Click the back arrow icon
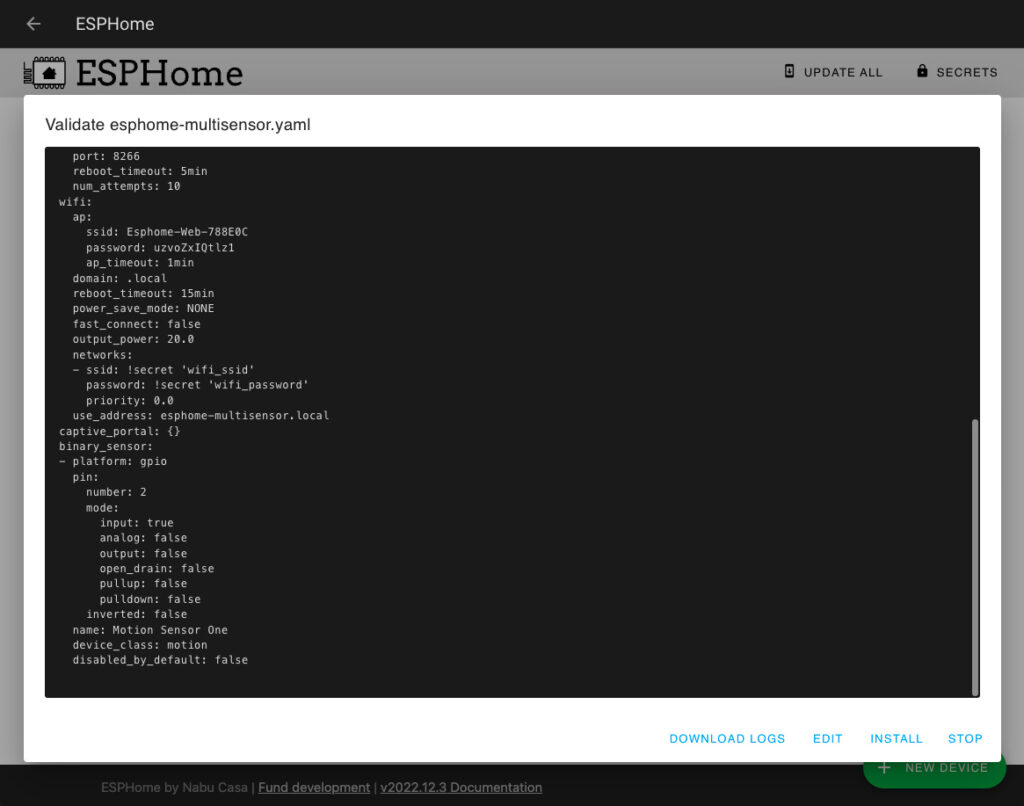This screenshot has width=1024, height=806. (33, 24)
